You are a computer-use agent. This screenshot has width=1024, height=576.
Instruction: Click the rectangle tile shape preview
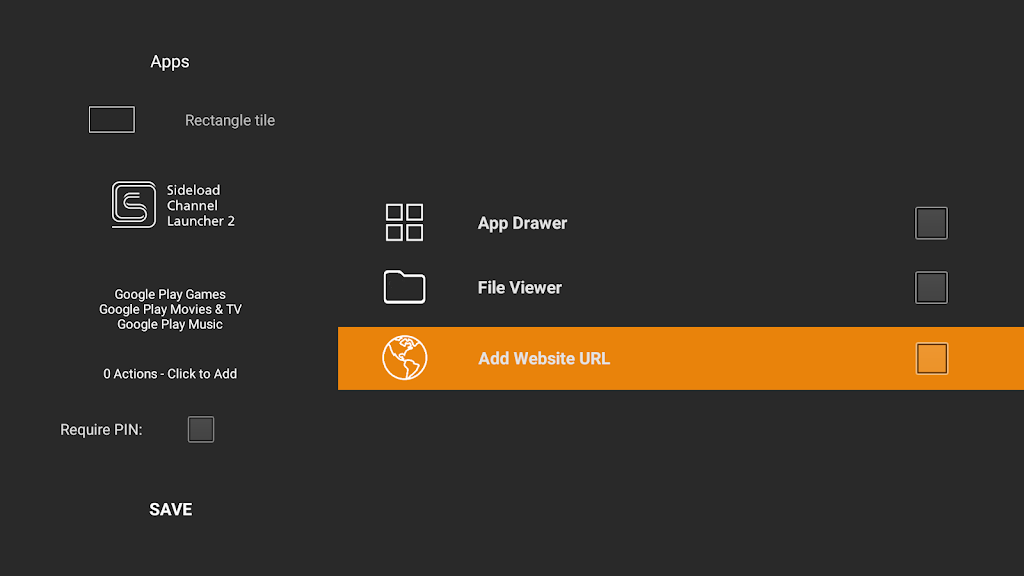tap(112, 120)
